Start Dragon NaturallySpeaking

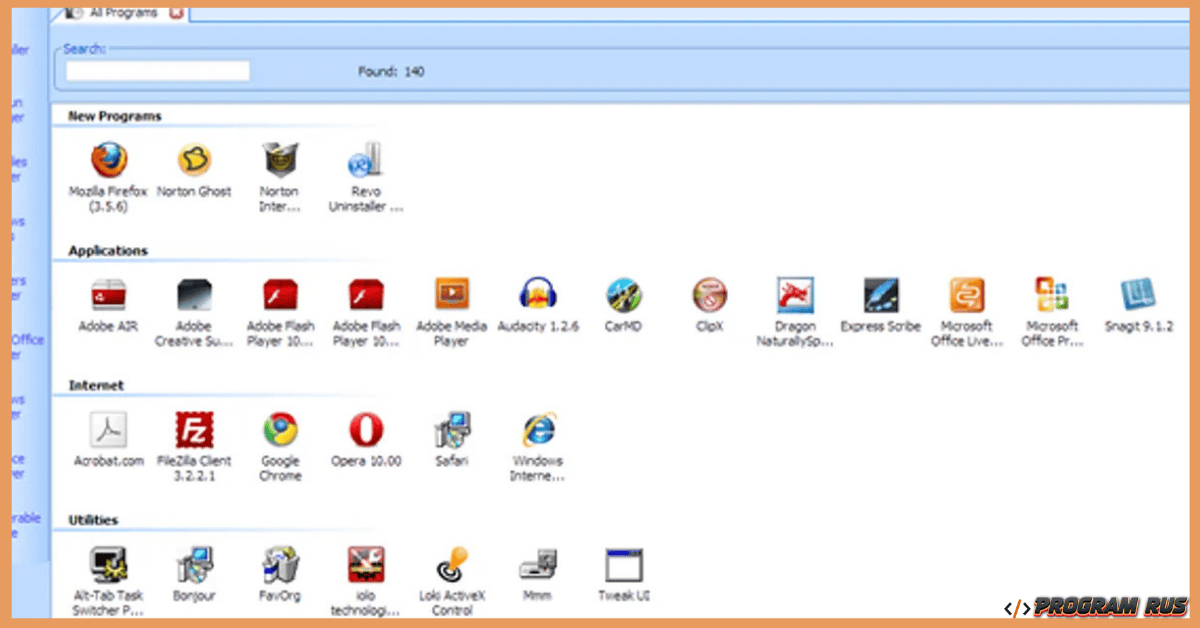[794, 295]
